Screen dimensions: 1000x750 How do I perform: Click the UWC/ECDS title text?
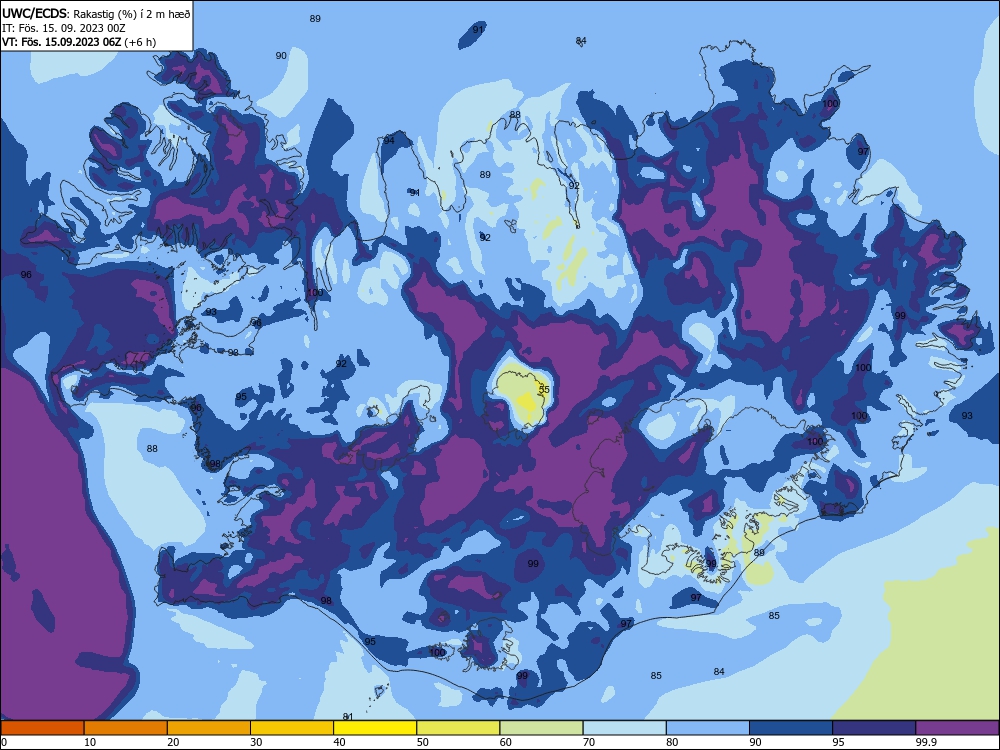click(34, 13)
